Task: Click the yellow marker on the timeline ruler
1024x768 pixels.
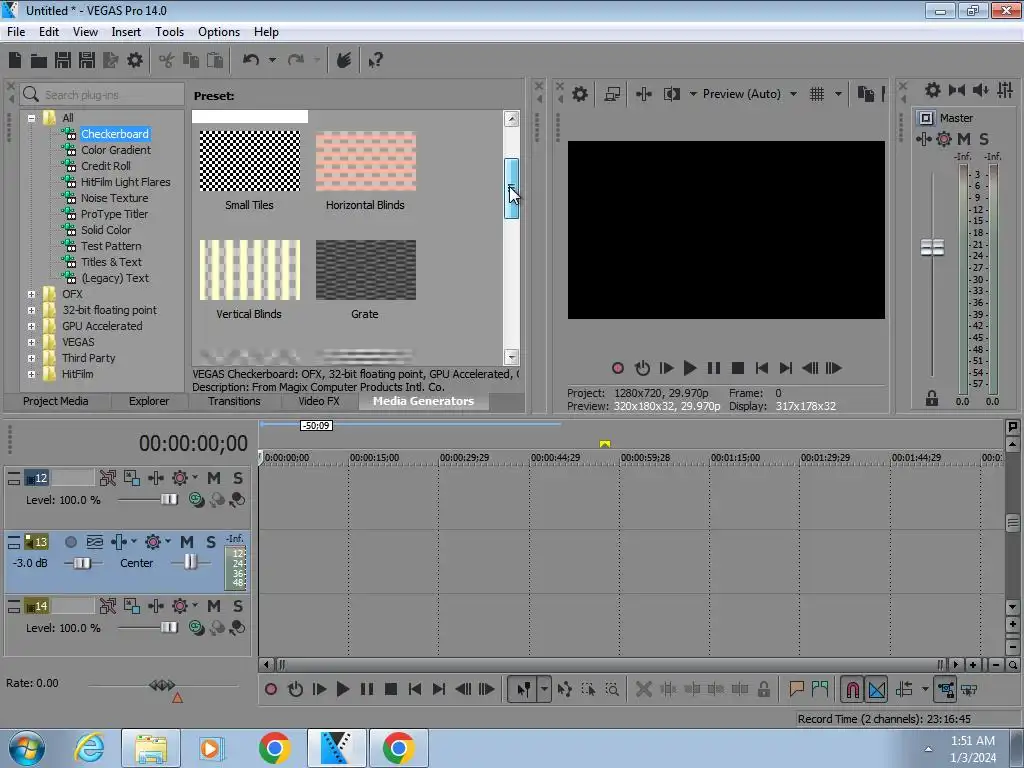Action: pos(605,444)
